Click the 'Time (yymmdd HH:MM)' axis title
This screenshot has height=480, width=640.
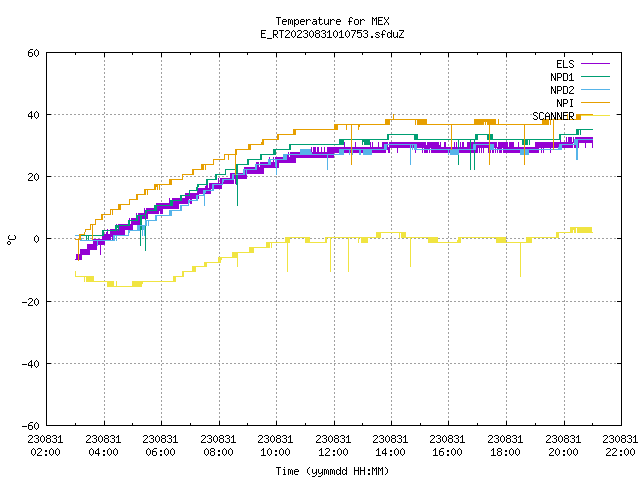click(332, 471)
